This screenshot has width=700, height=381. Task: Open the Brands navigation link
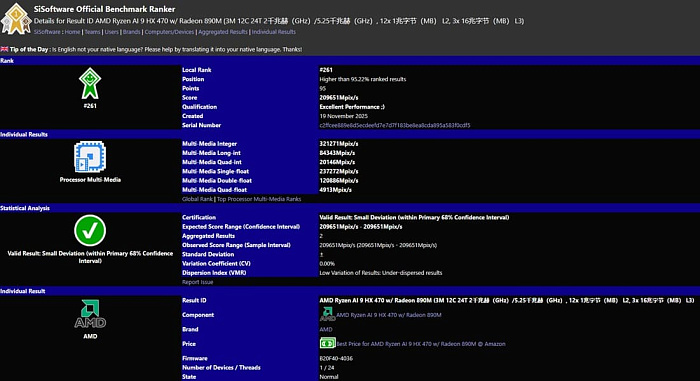(x=132, y=32)
